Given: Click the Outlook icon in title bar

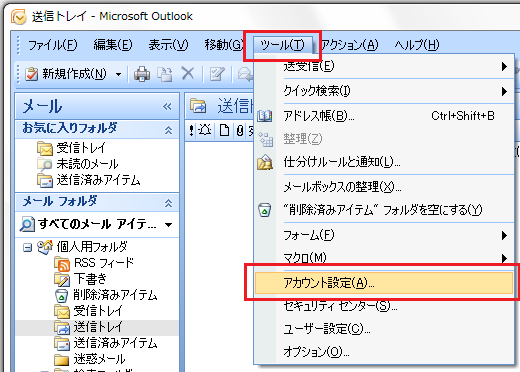Looking at the screenshot, I should pyautogui.click(x=18, y=17).
